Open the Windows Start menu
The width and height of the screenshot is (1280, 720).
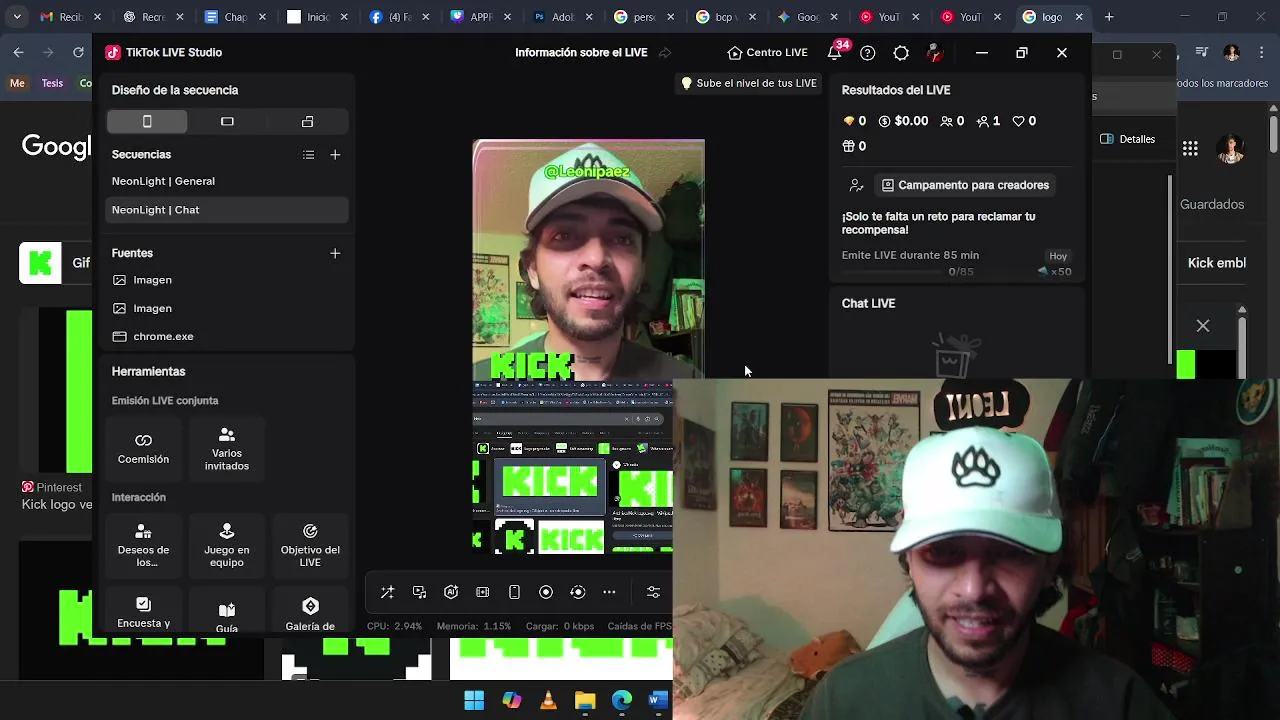click(474, 700)
